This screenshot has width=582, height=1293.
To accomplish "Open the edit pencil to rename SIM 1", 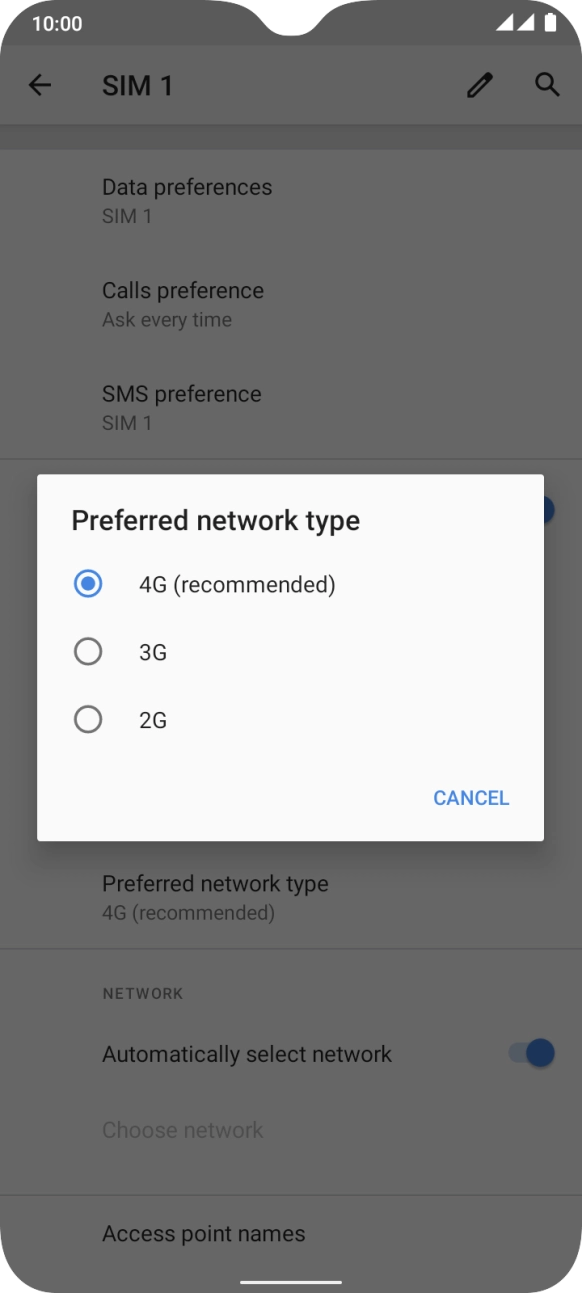I will click(x=479, y=85).
